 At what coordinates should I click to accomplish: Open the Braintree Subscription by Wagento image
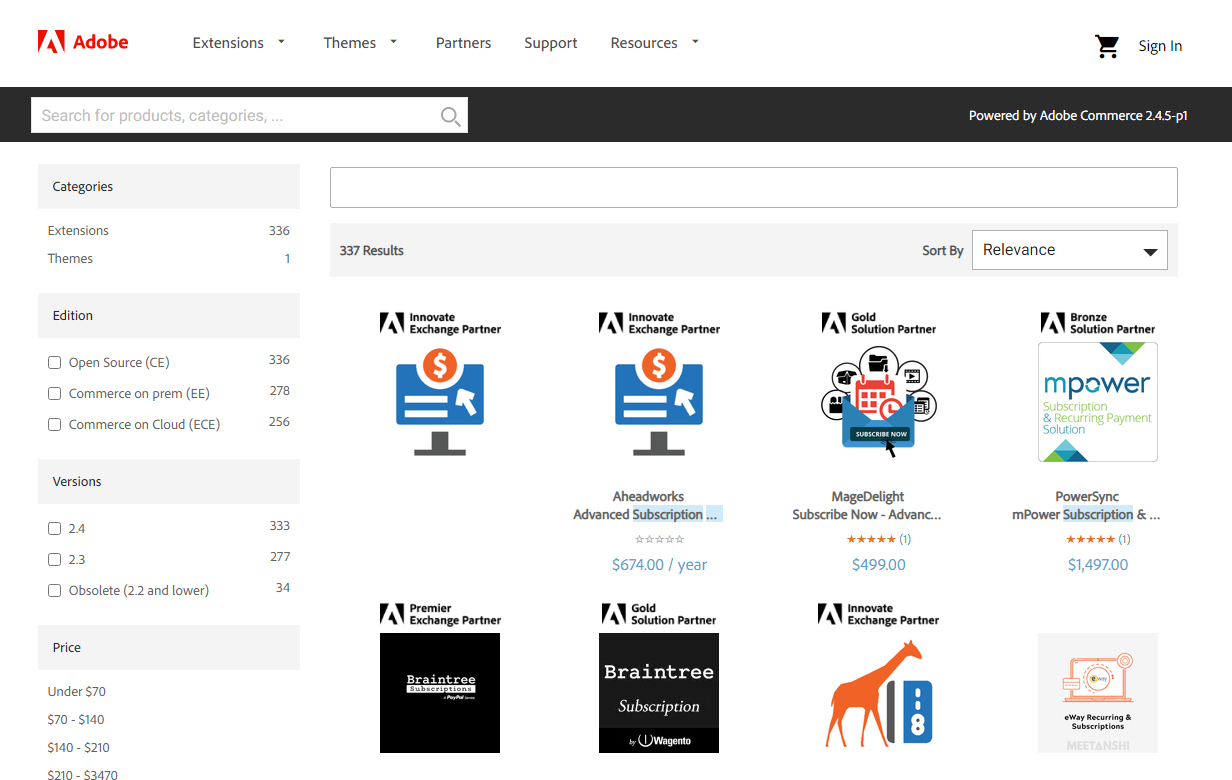(x=659, y=693)
